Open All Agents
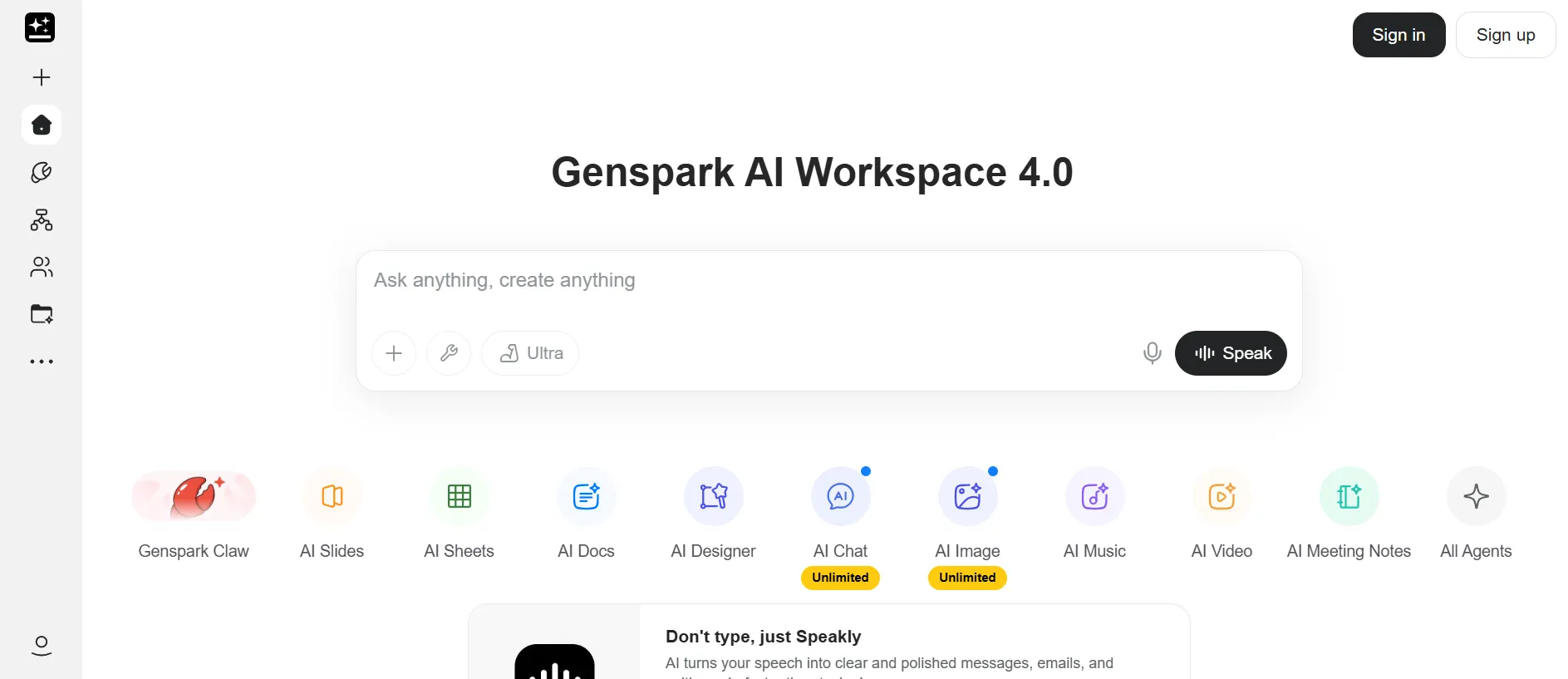This screenshot has width=1568, height=679. click(x=1477, y=515)
